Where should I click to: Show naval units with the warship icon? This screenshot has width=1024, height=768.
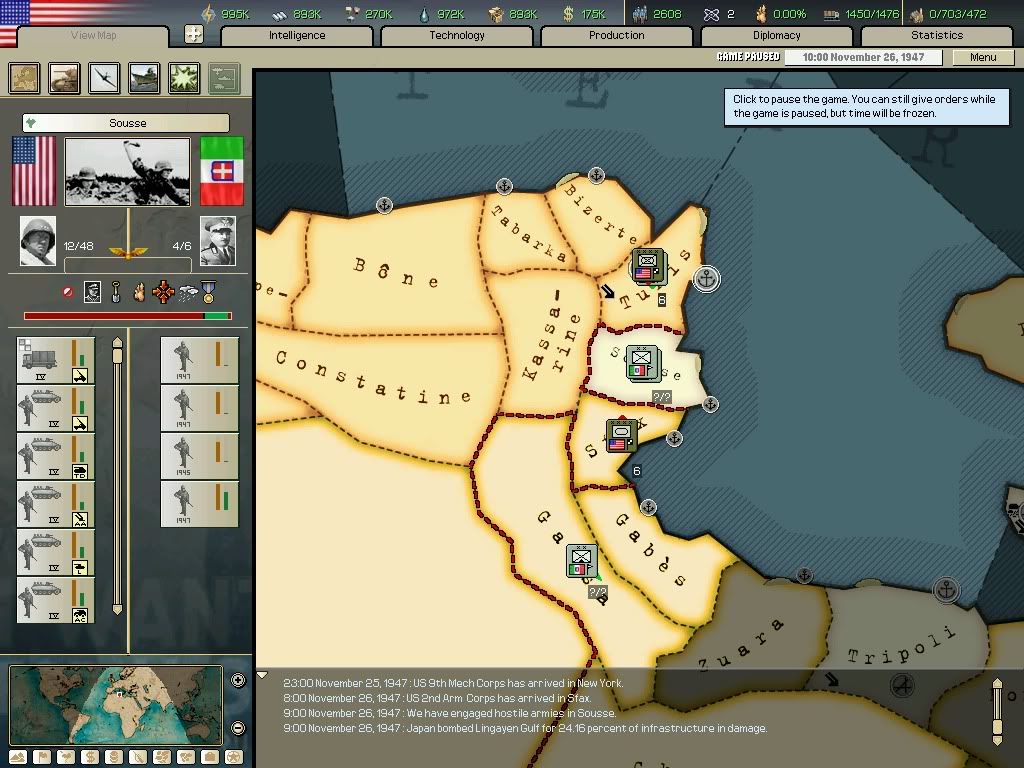(145, 78)
